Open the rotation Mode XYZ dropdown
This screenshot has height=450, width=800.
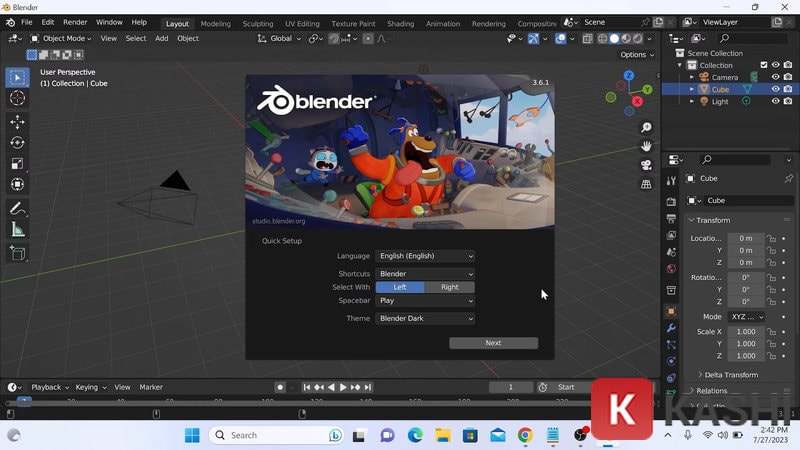[x=746, y=317]
